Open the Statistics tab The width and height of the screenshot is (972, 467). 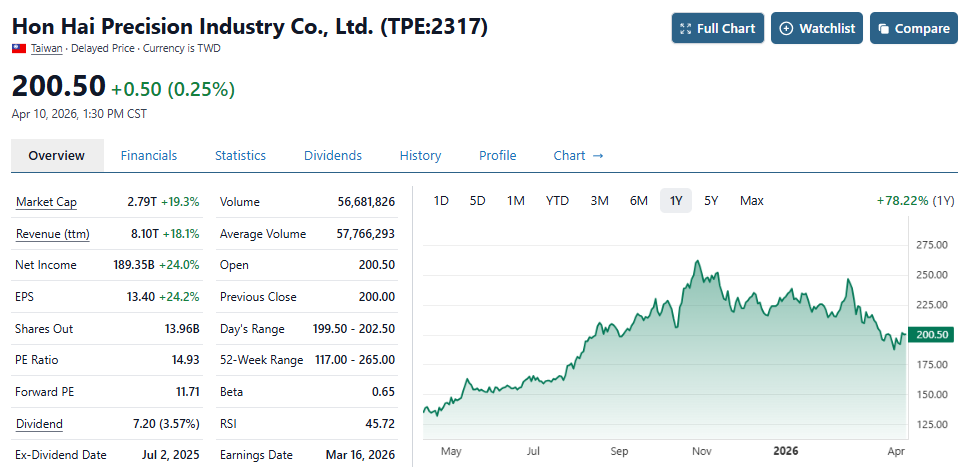(x=240, y=155)
